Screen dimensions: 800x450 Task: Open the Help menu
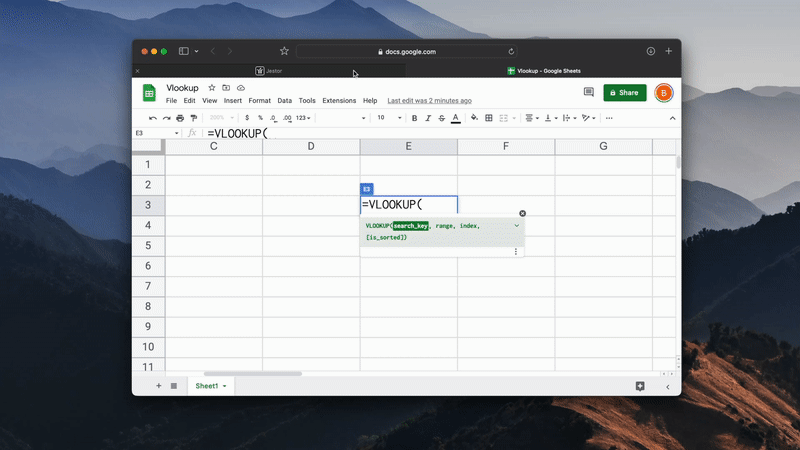(x=370, y=101)
